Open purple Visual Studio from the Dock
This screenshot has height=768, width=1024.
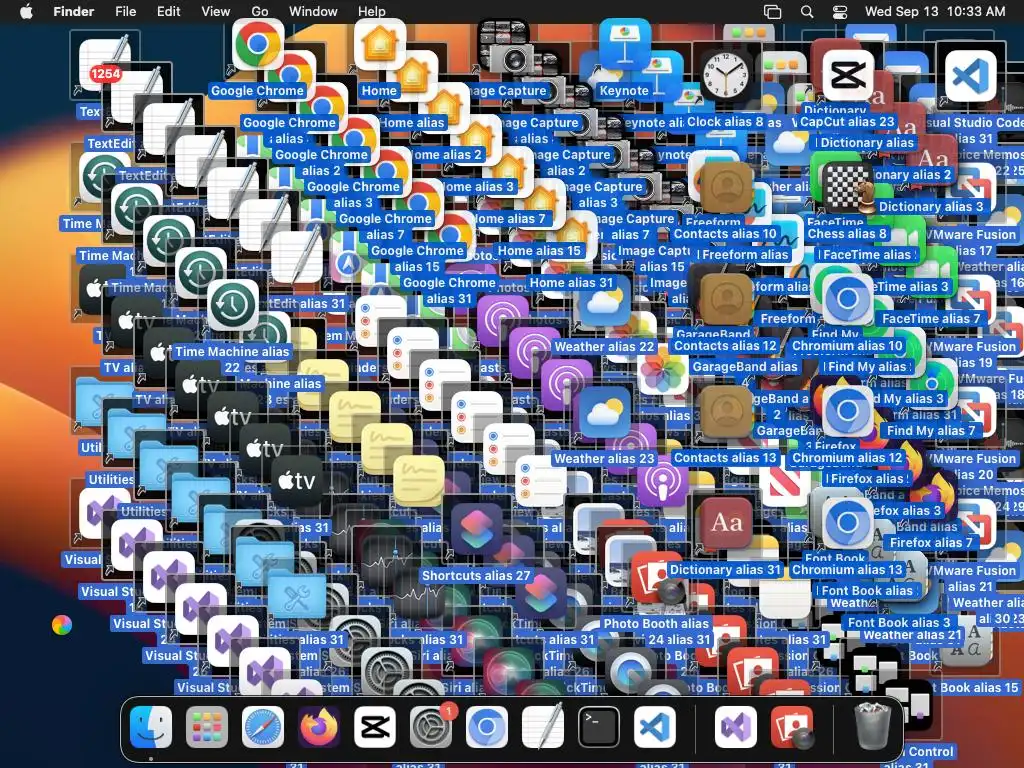735,727
